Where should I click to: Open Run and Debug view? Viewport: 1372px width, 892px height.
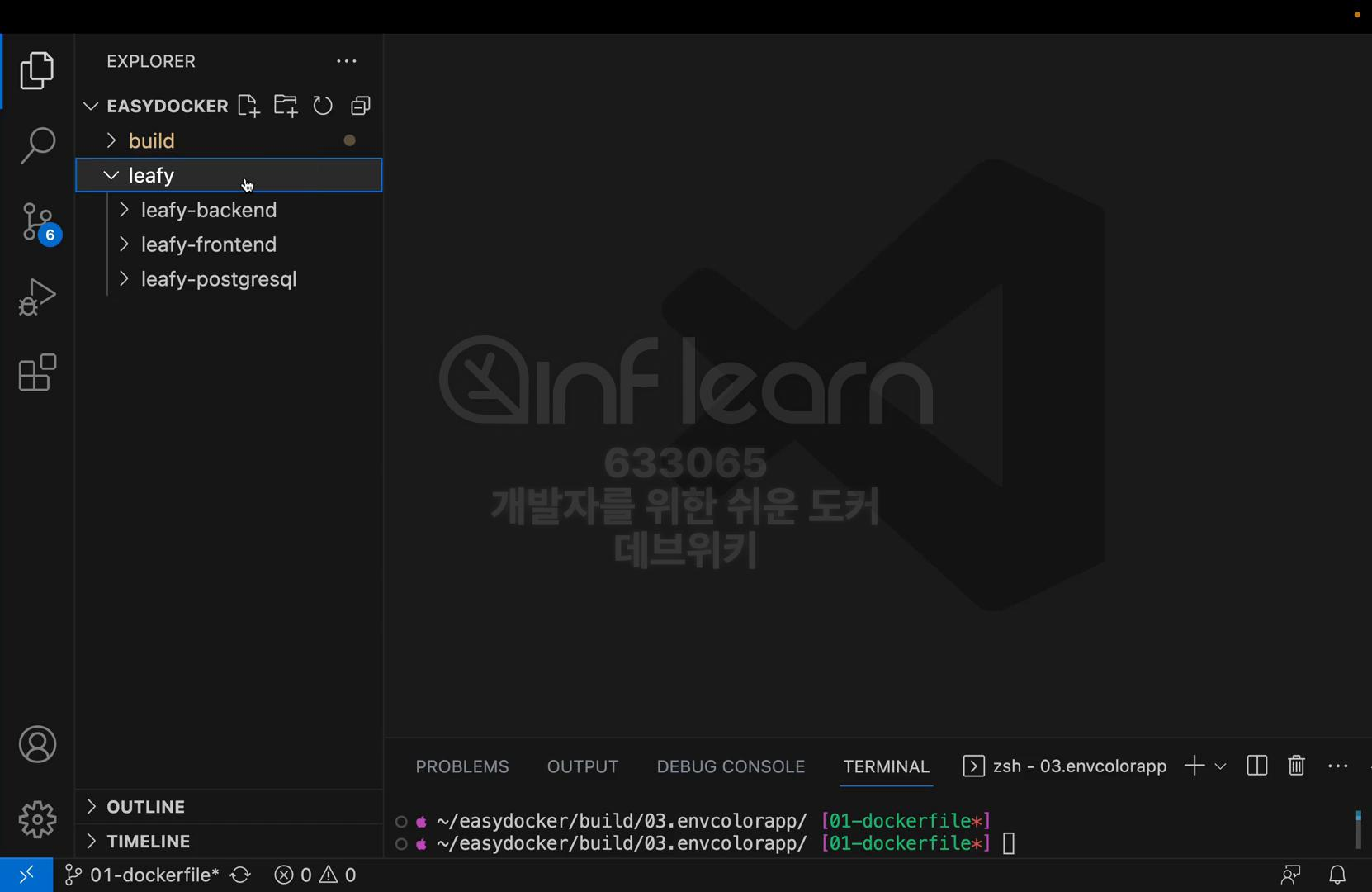37,297
